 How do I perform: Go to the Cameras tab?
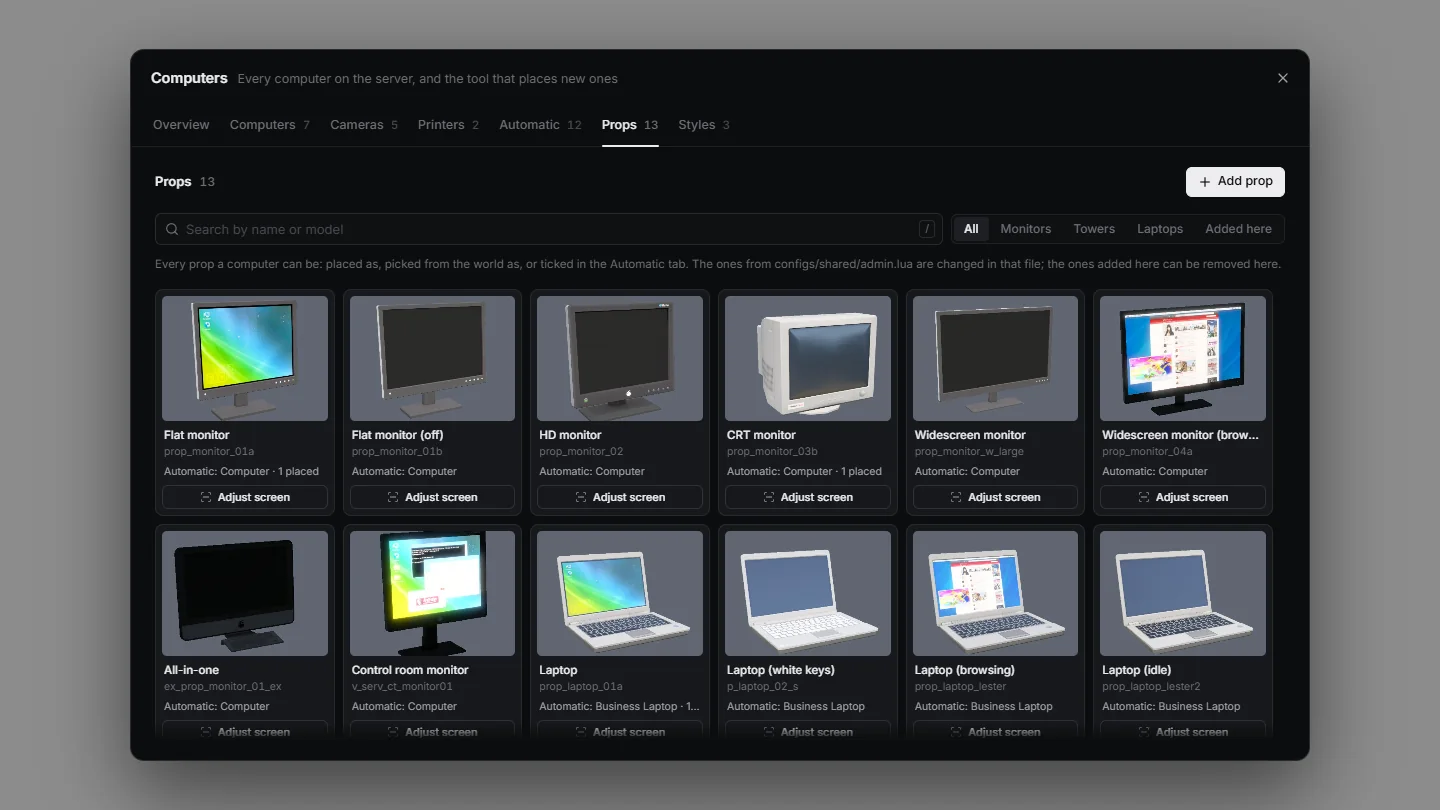pyautogui.click(x=364, y=125)
